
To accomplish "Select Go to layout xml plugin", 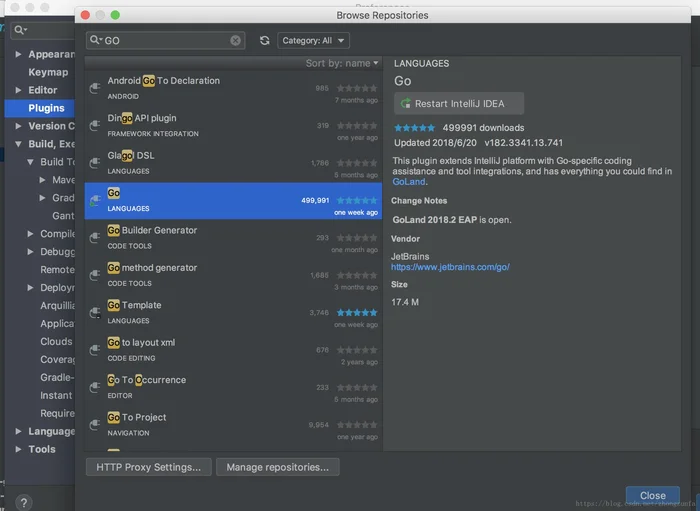I will (233, 350).
